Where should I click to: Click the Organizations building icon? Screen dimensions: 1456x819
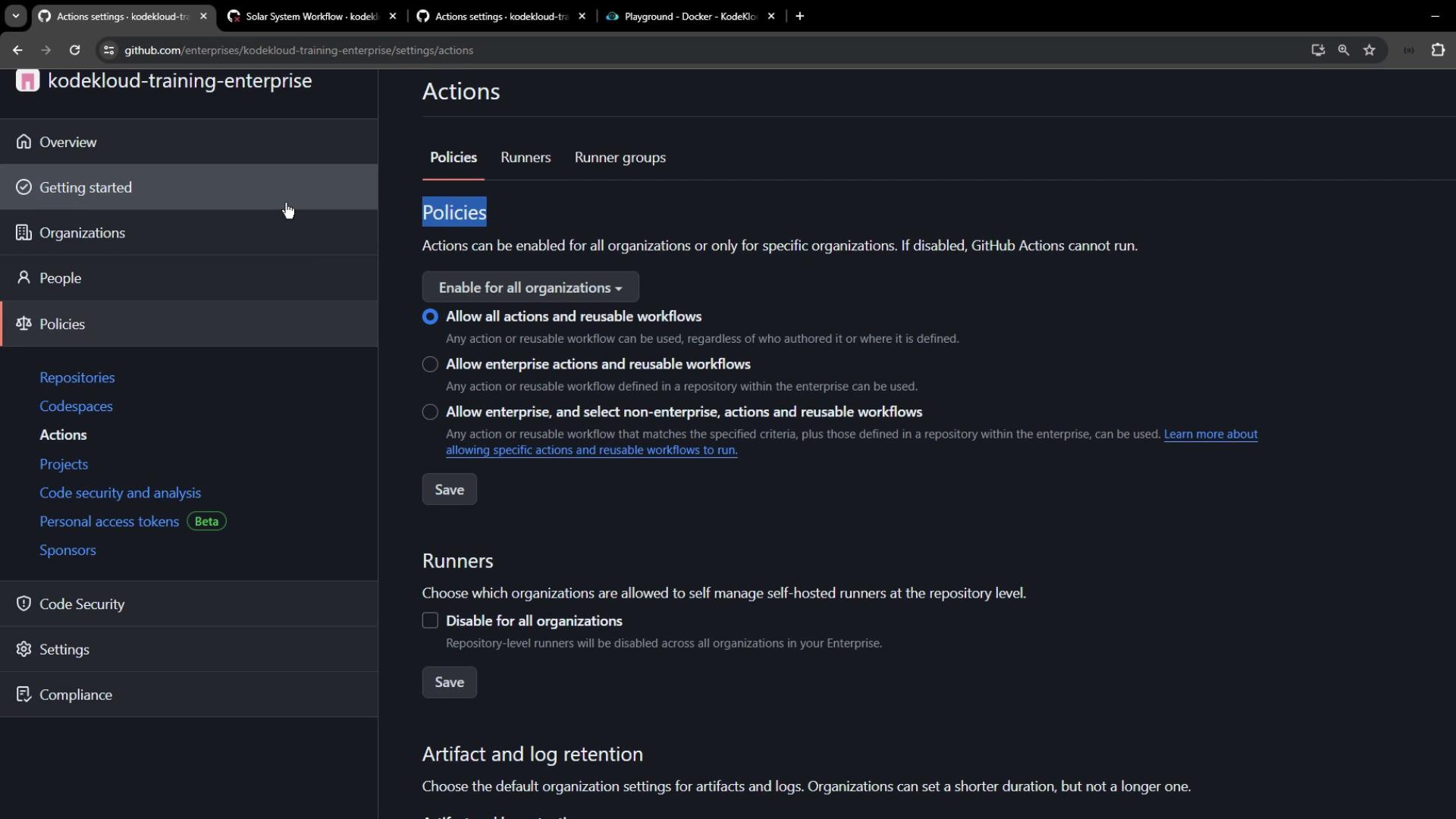coord(24,233)
